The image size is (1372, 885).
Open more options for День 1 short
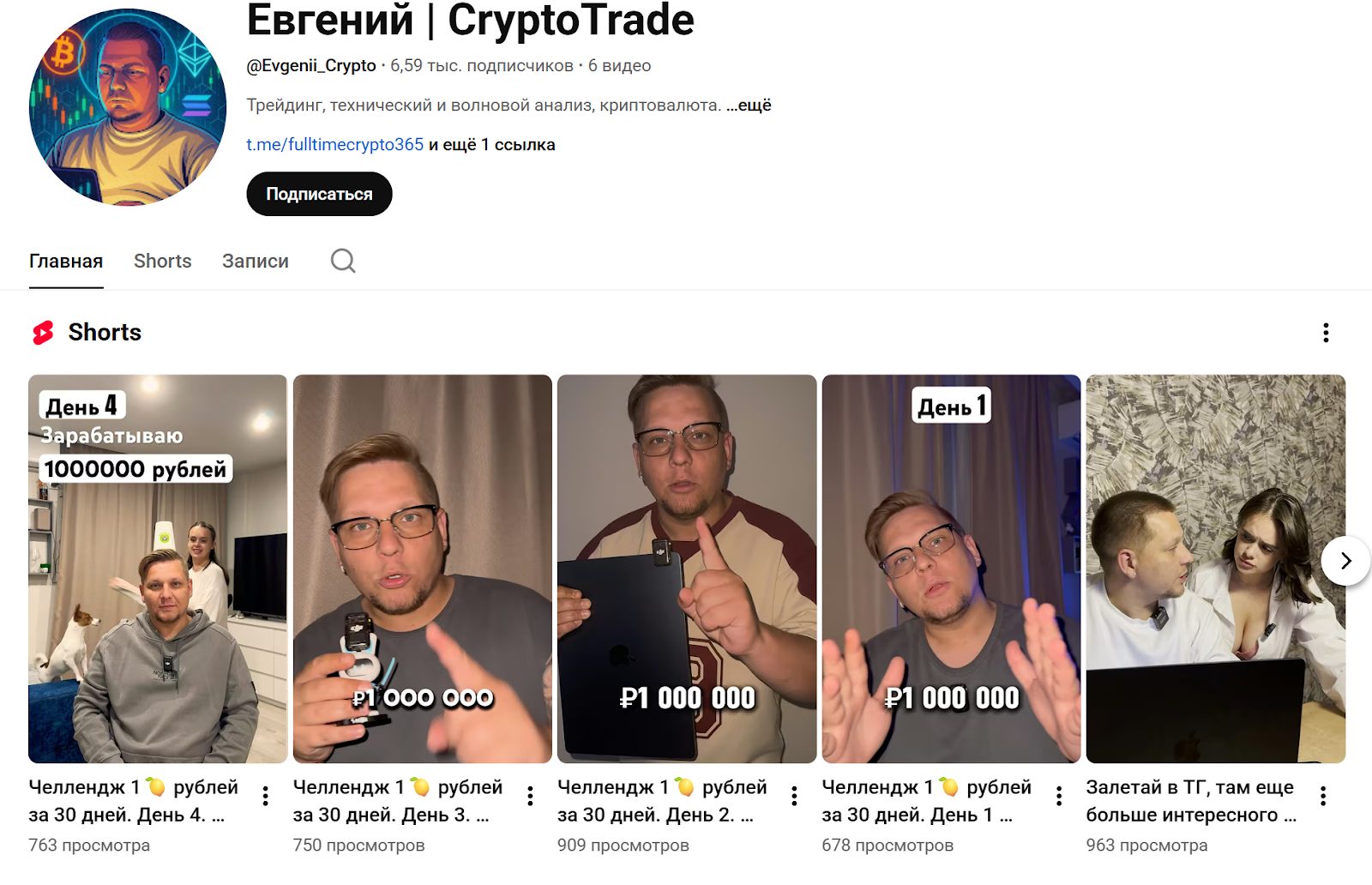1059,796
